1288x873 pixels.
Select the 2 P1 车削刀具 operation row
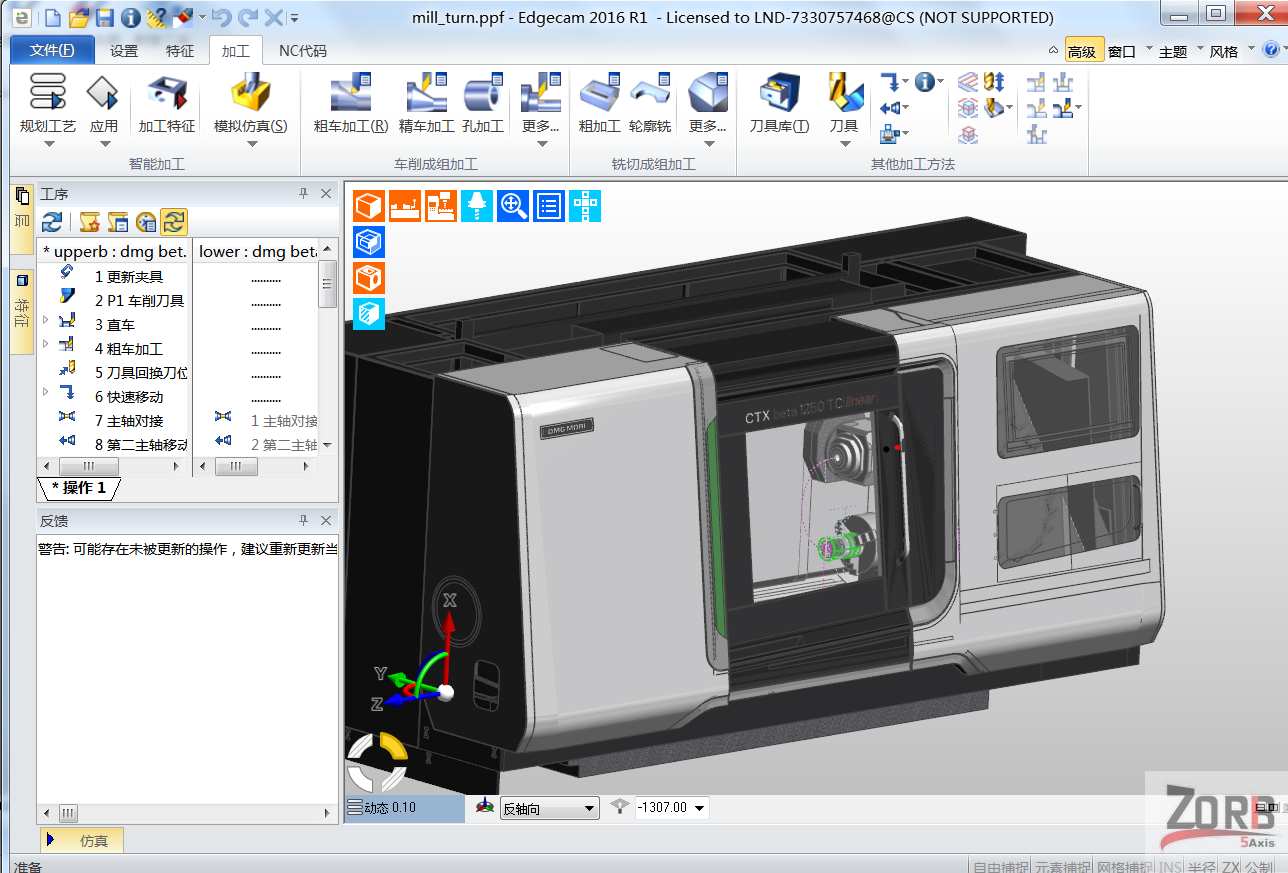(113, 301)
